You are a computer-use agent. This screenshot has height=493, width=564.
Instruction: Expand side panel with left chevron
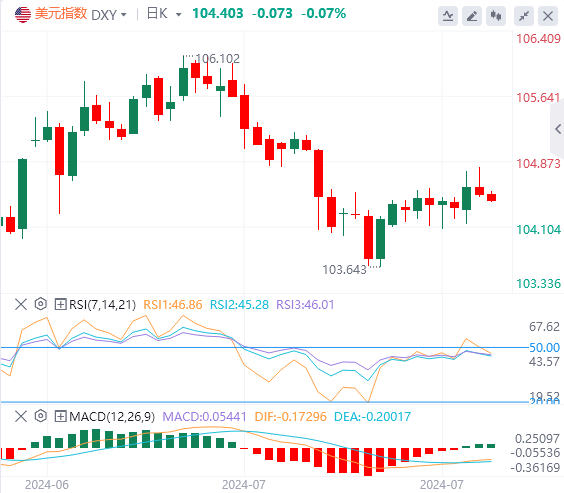(x=558, y=129)
